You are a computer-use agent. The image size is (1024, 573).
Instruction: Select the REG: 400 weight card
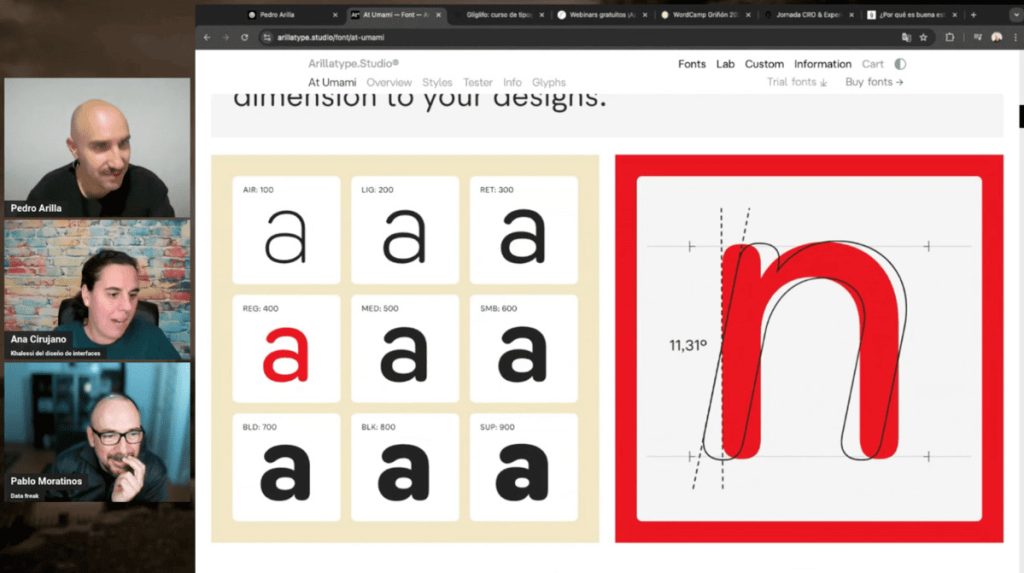286,348
